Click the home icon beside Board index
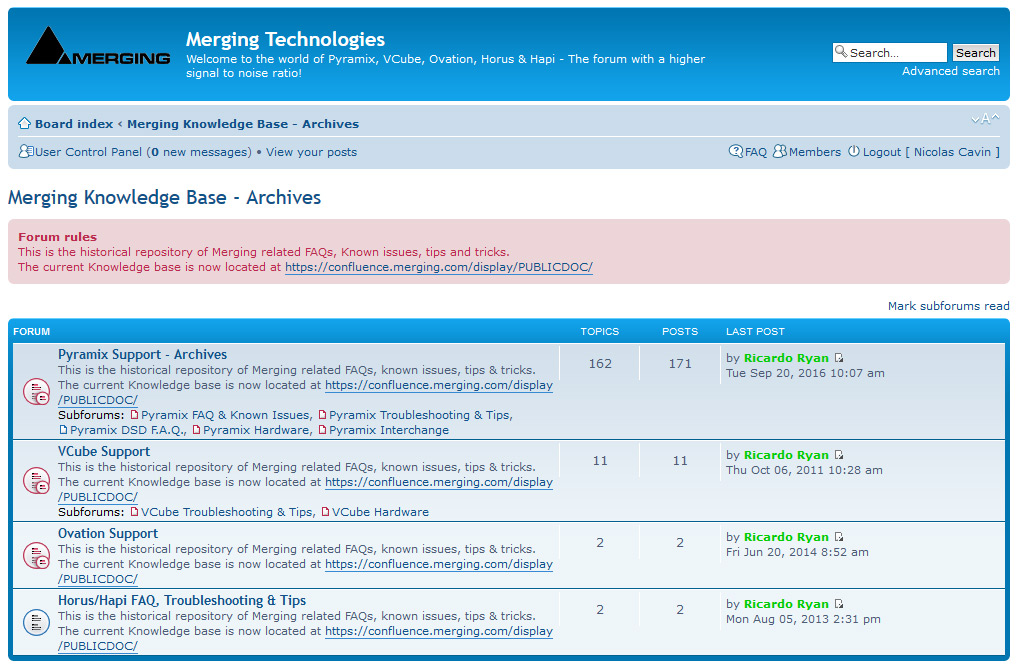Viewport: 1022px width, 667px height. (x=25, y=123)
